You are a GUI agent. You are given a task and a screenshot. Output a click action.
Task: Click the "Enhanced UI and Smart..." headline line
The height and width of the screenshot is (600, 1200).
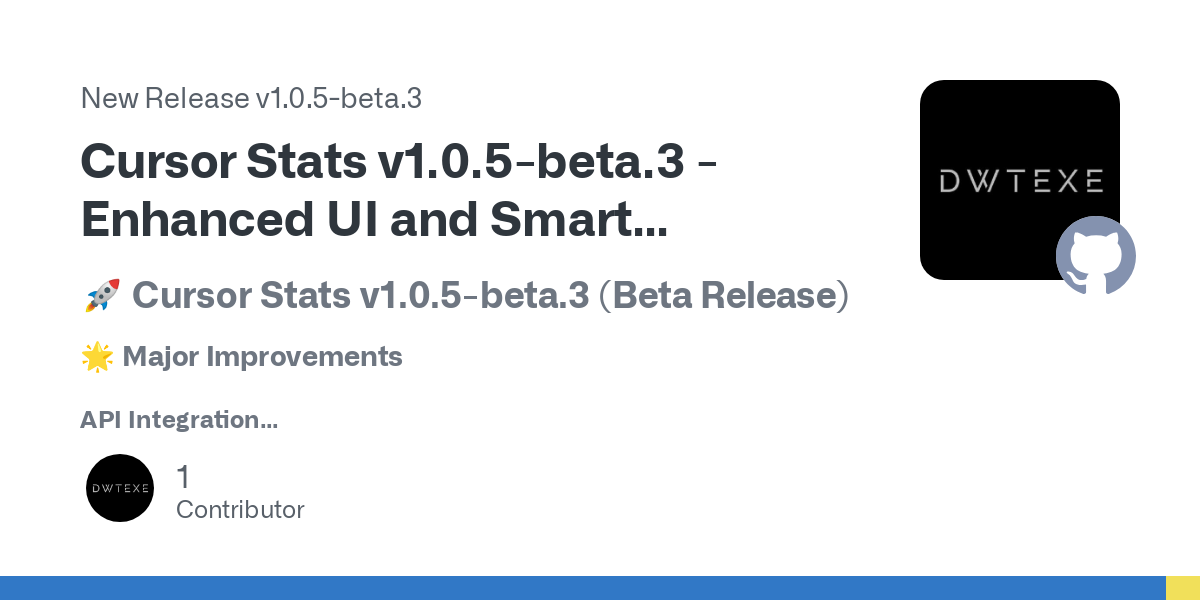[374, 220]
